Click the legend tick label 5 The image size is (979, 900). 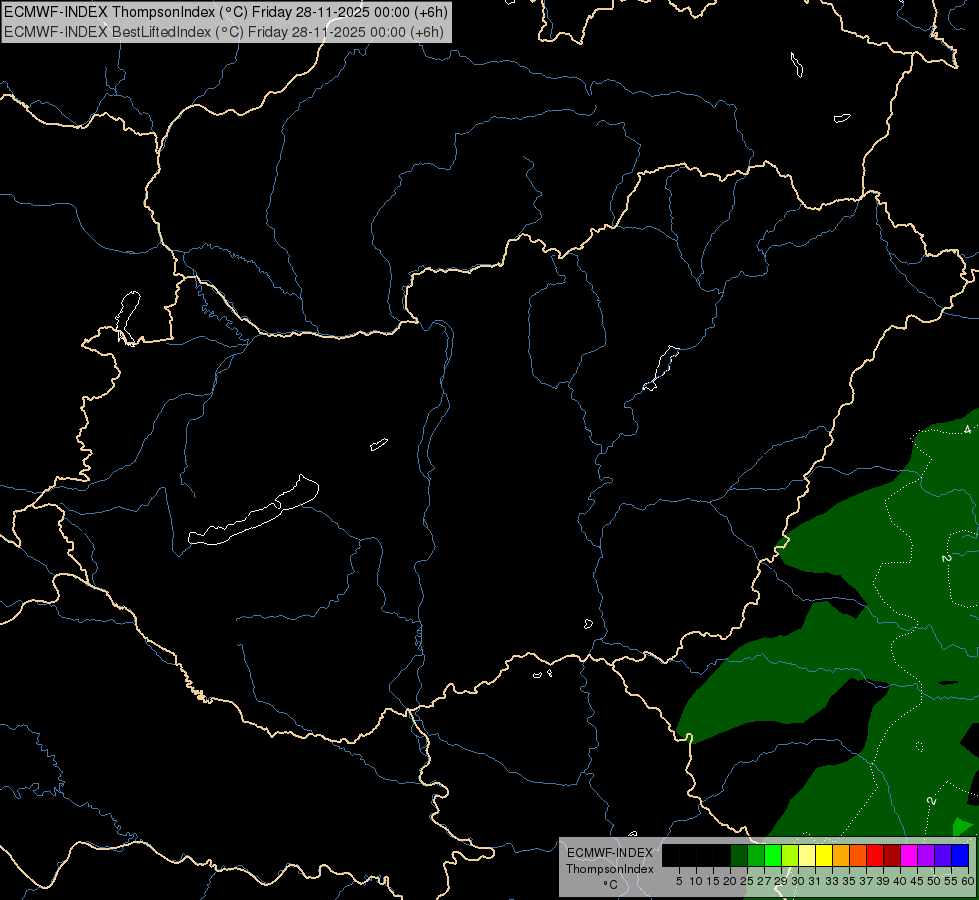(x=679, y=881)
